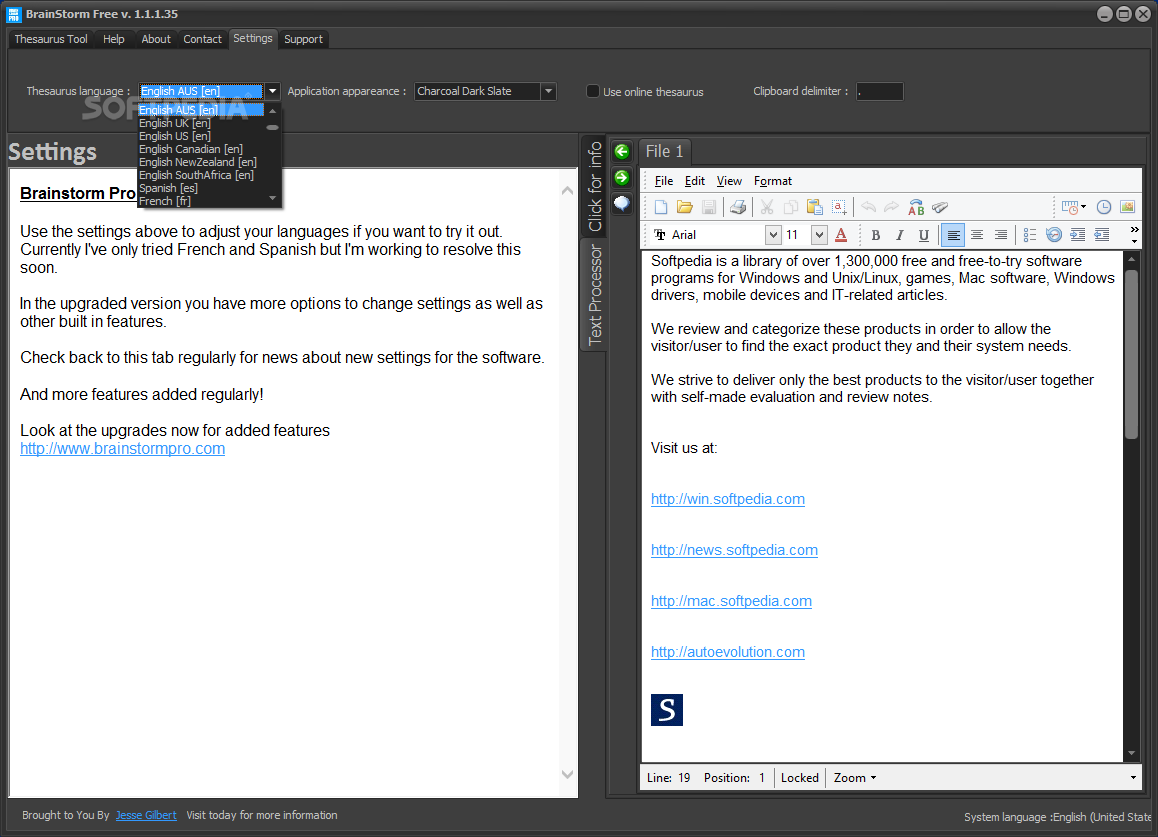Select center alignment
The height and width of the screenshot is (837, 1158).
[977, 235]
